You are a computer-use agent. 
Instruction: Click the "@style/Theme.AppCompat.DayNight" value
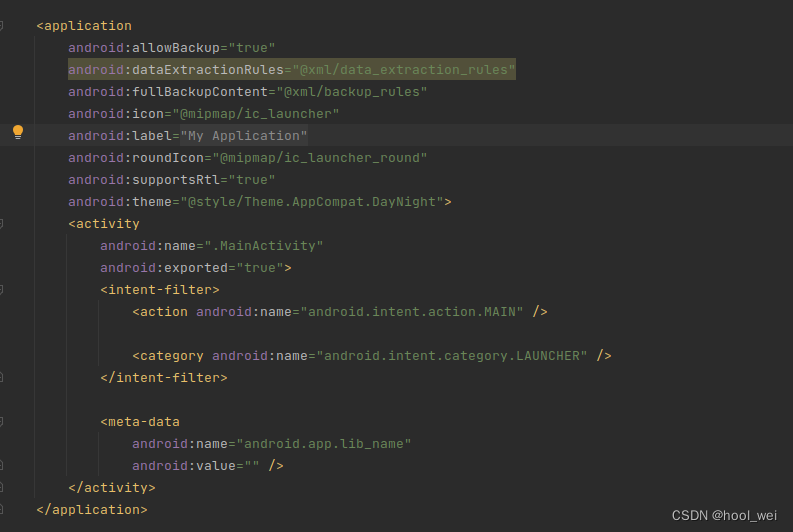312,202
